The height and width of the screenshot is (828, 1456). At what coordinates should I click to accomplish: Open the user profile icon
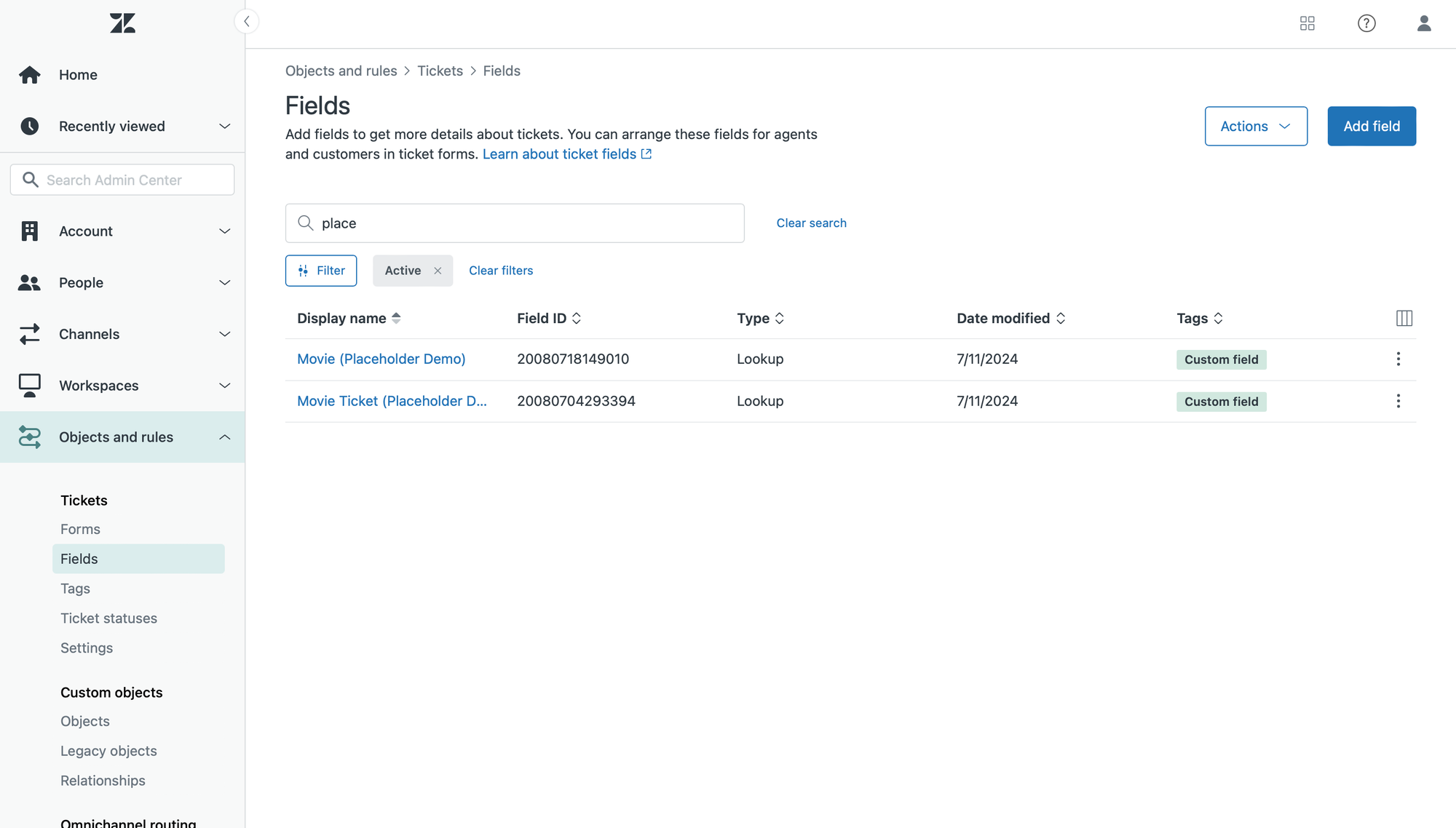pos(1424,23)
